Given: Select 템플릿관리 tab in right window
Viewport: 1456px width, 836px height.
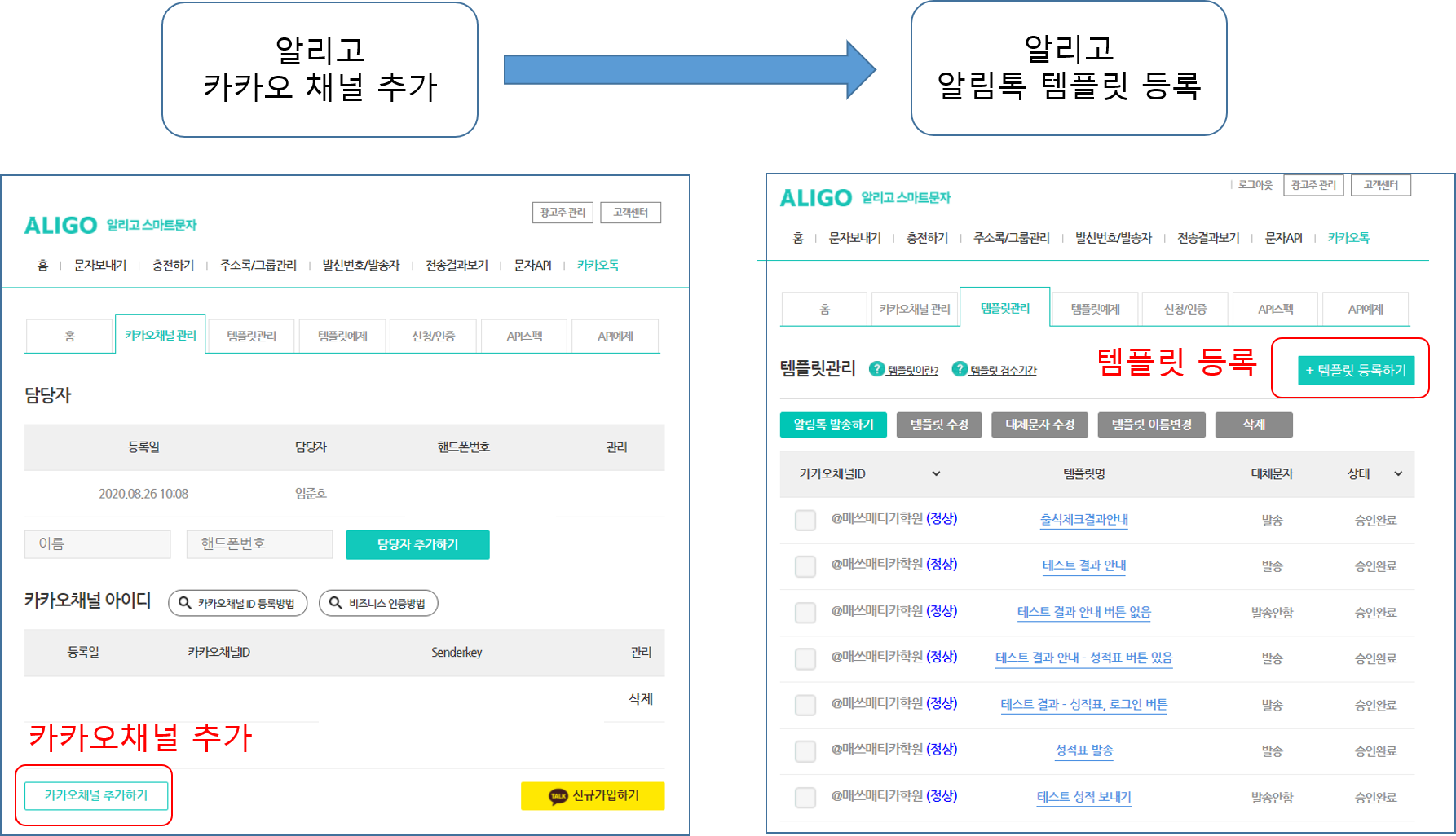Looking at the screenshot, I should pyautogui.click(x=1005, y=307).
